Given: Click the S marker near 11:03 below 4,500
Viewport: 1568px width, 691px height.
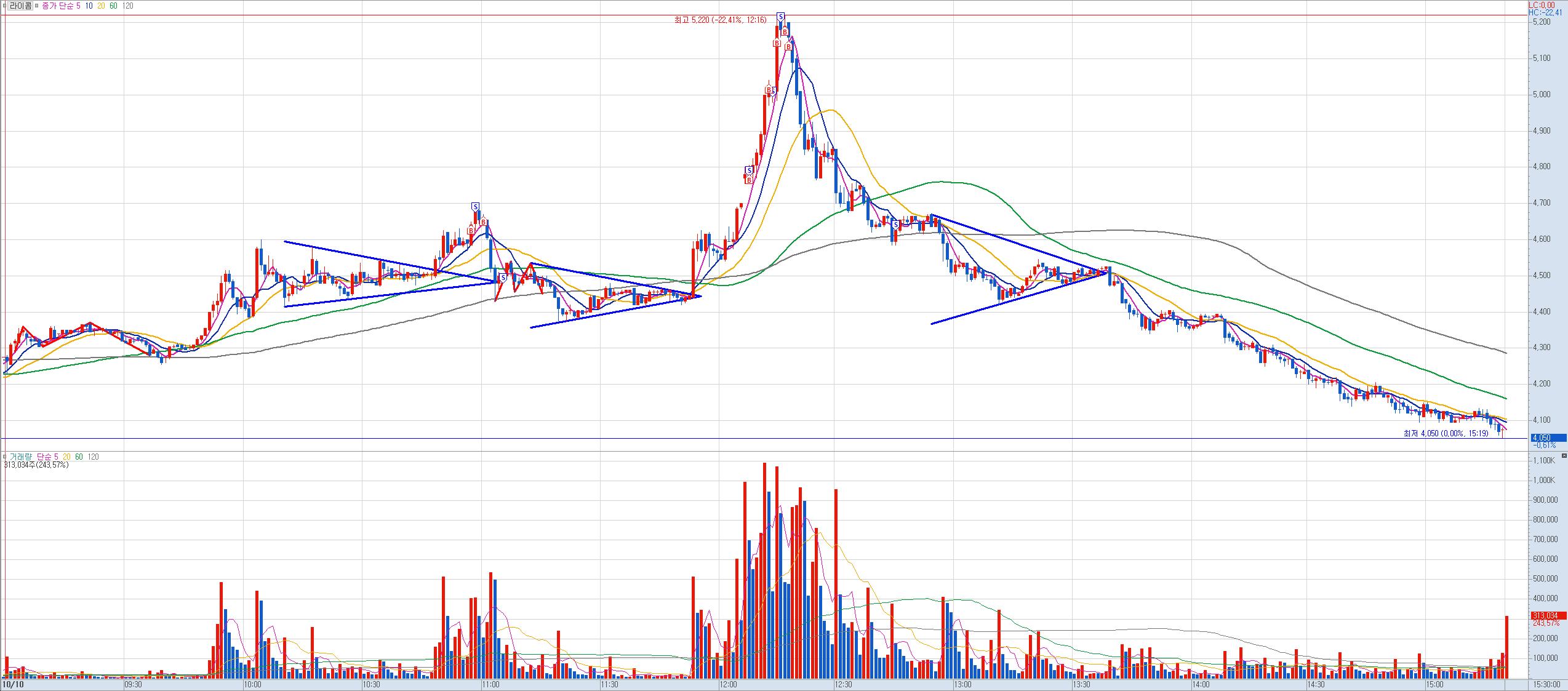Looking at the screenshot, I should (x=503, y=278).
